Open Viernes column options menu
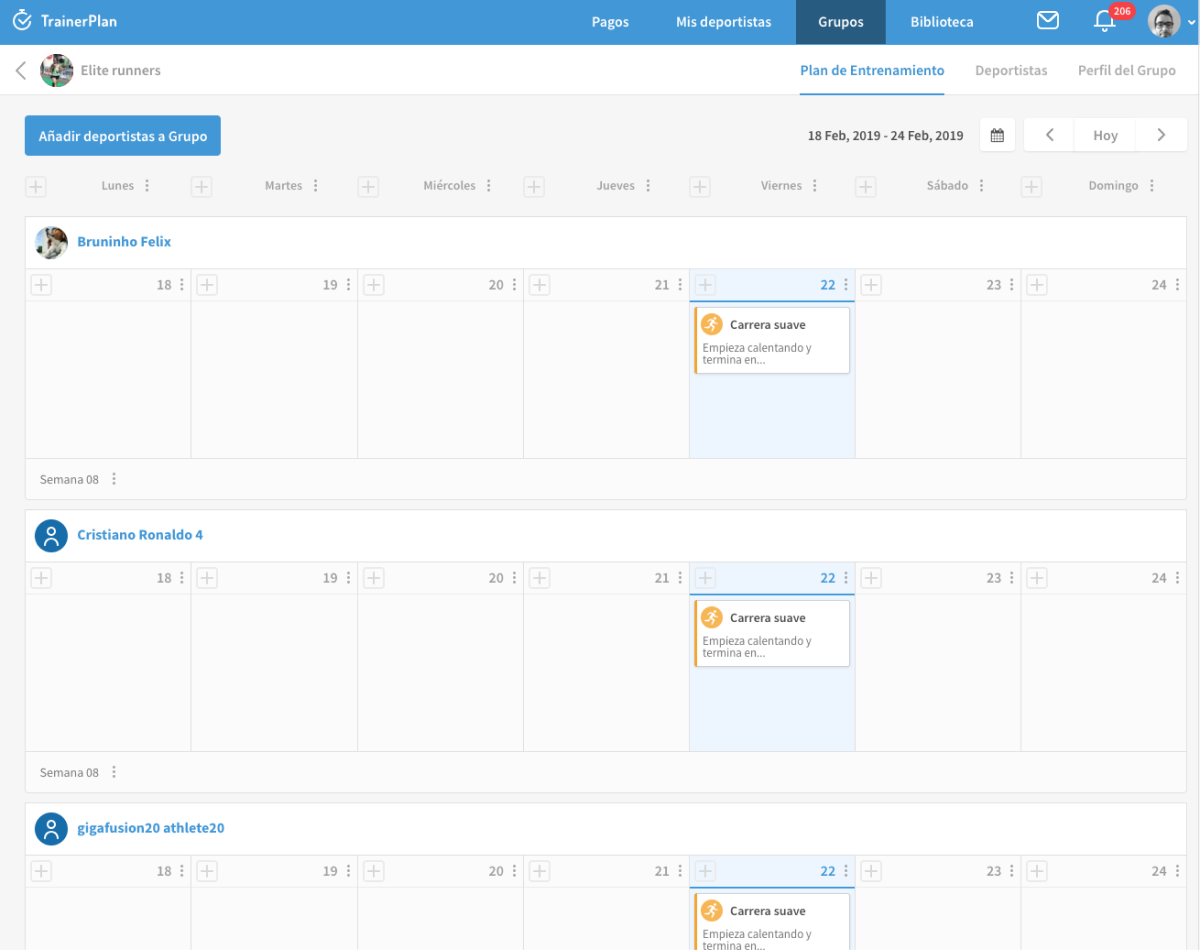The image size is (1200, 950). click(x=815, y=186)
